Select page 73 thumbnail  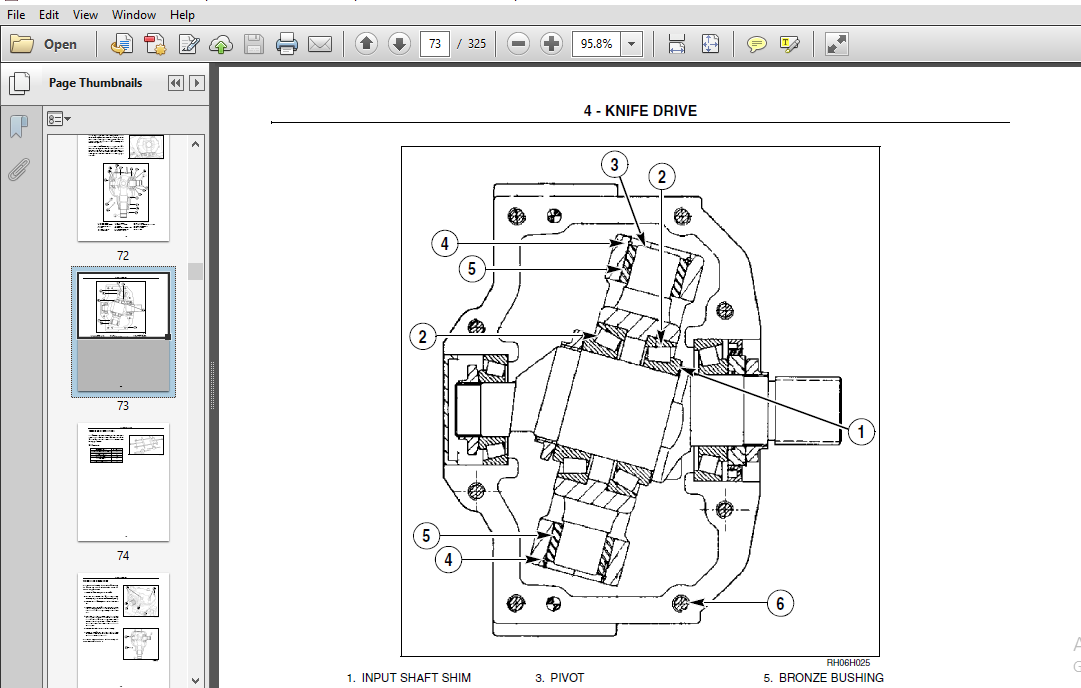[123, 332]
